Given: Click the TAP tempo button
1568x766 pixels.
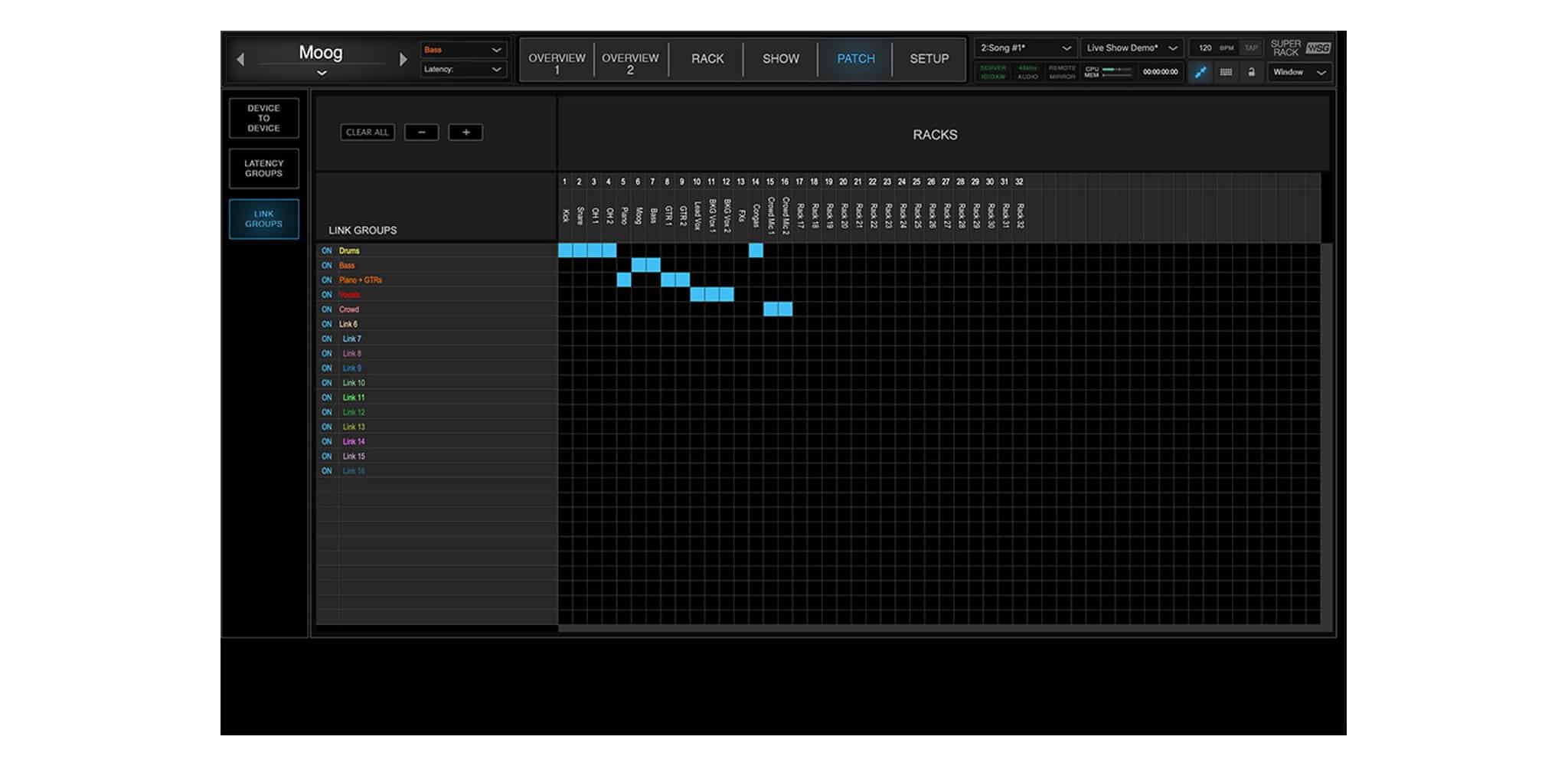Looking at the screenshot, I should pos(1251,48).
